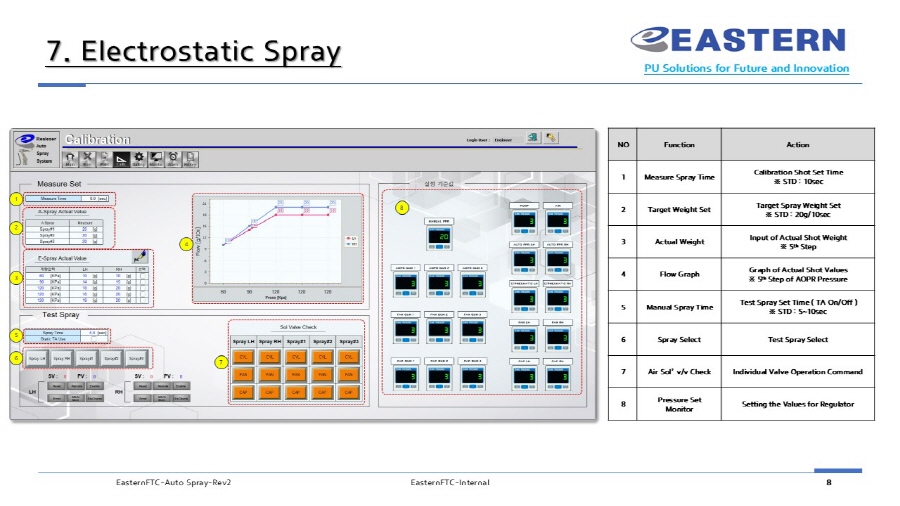The image size is (900, 506).
Task: Click the '7. Electrostatic Spray' slide title
Action: click(193, 51)
